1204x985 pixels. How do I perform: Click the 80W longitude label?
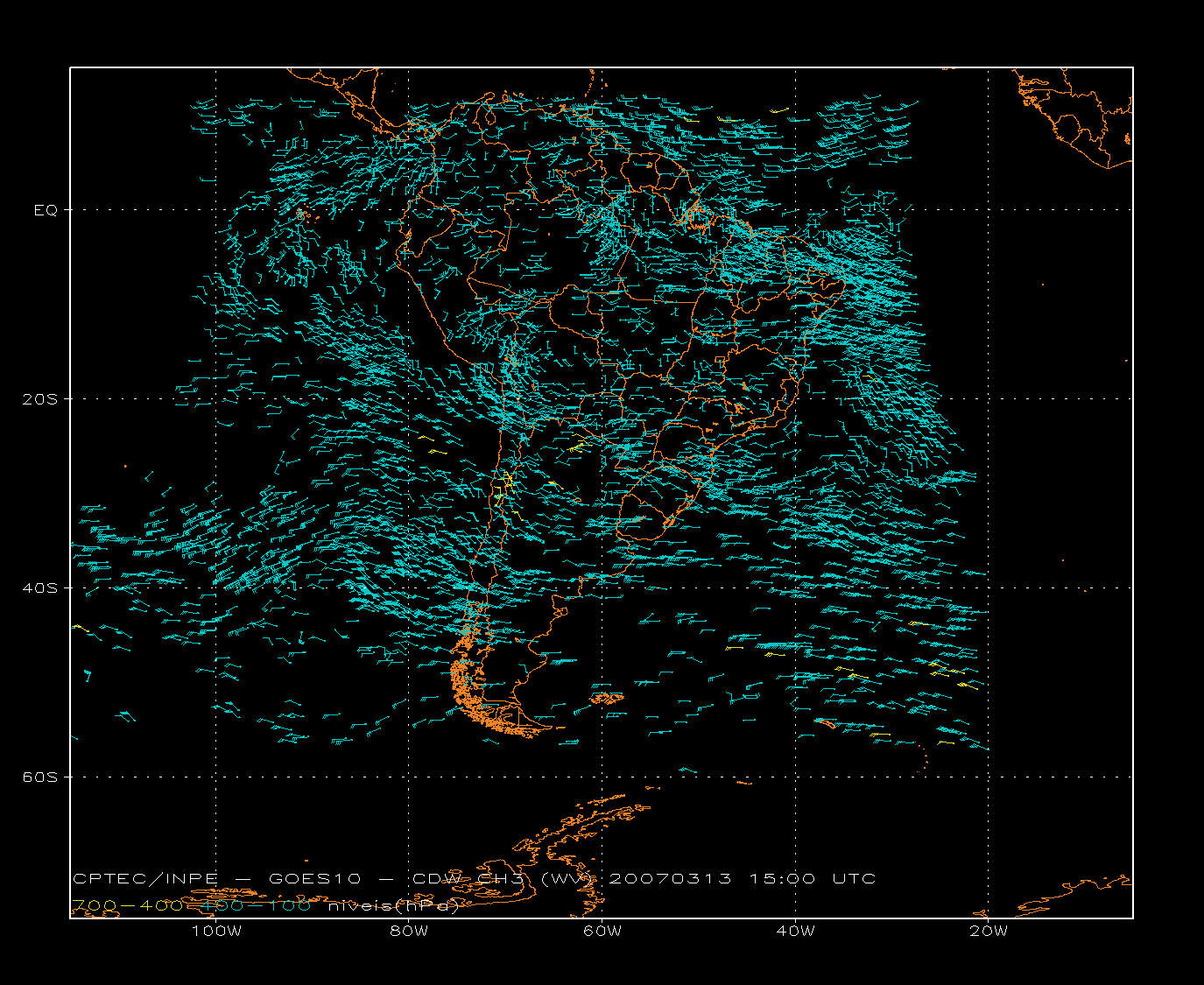pos(409,932)
